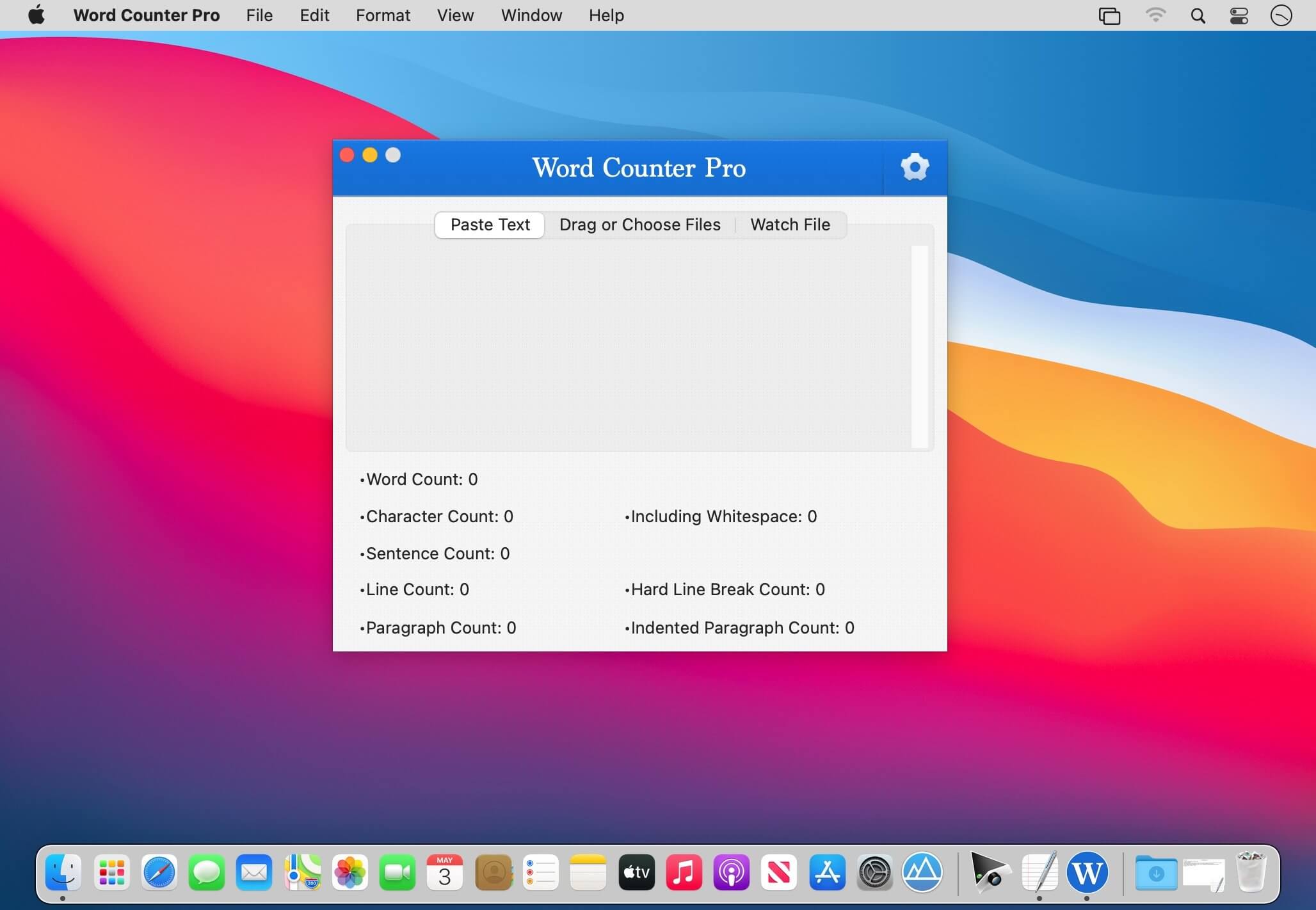Open TextEdit from the Dock

[1039, 872]
